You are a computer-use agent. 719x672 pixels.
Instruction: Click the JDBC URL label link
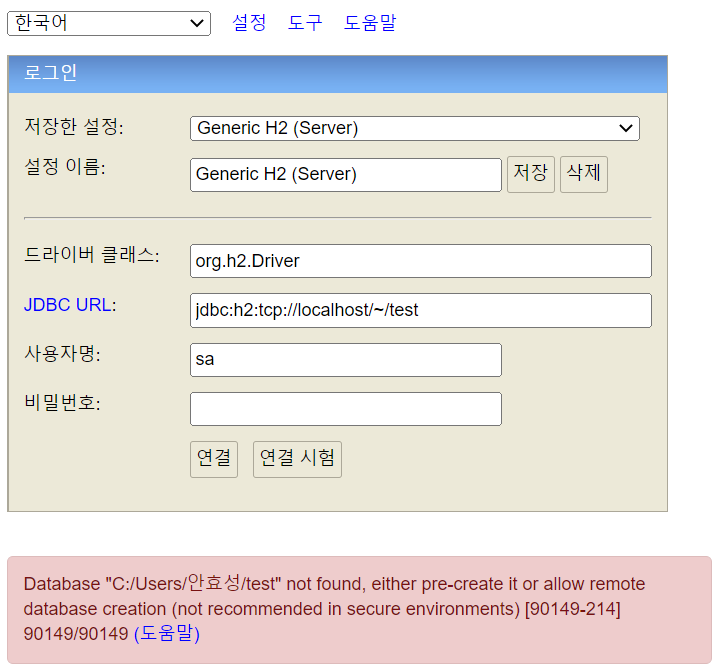[x=67, y=305]
